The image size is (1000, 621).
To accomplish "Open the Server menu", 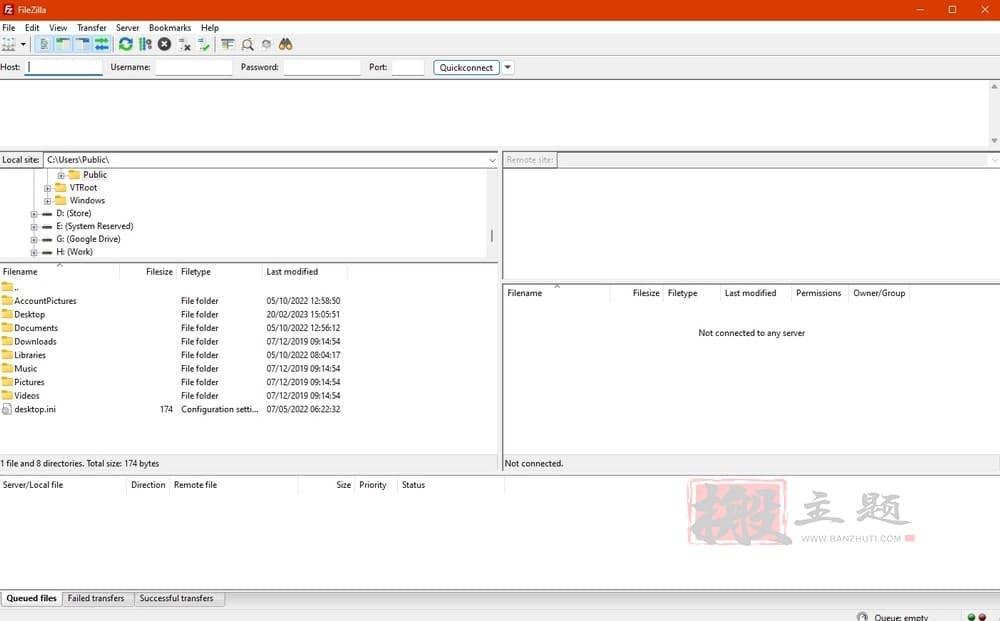I will (x=128, y=27).
